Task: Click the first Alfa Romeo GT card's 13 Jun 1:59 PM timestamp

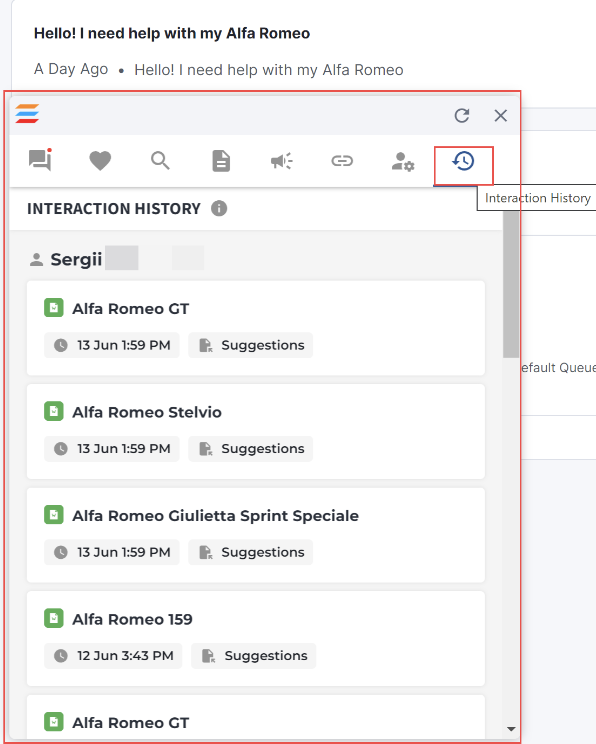Action: coord(112,345)
